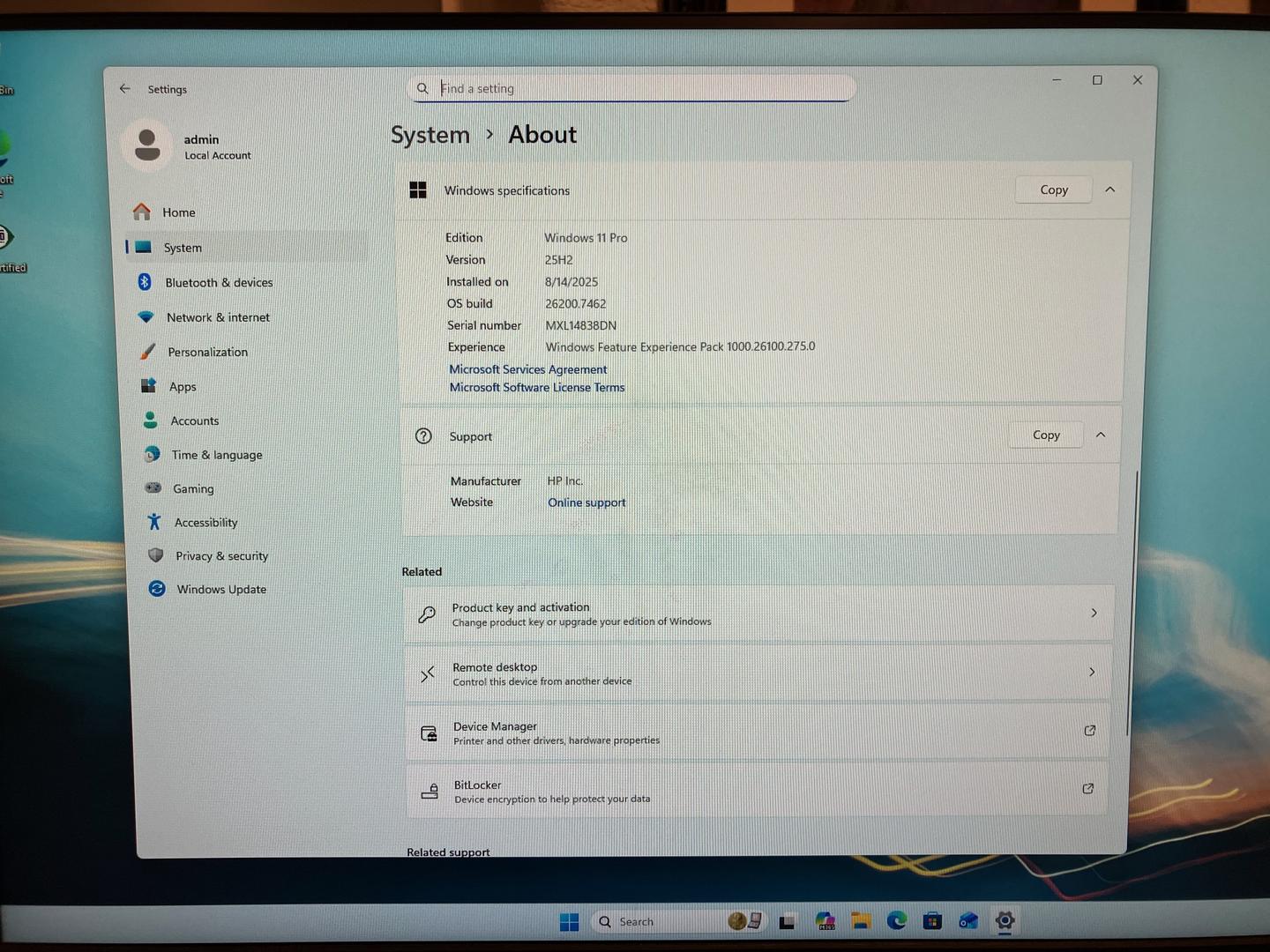Click the Find a setting search box
1270x952 pixels.
pyautogui.click(x=632, y=88)
